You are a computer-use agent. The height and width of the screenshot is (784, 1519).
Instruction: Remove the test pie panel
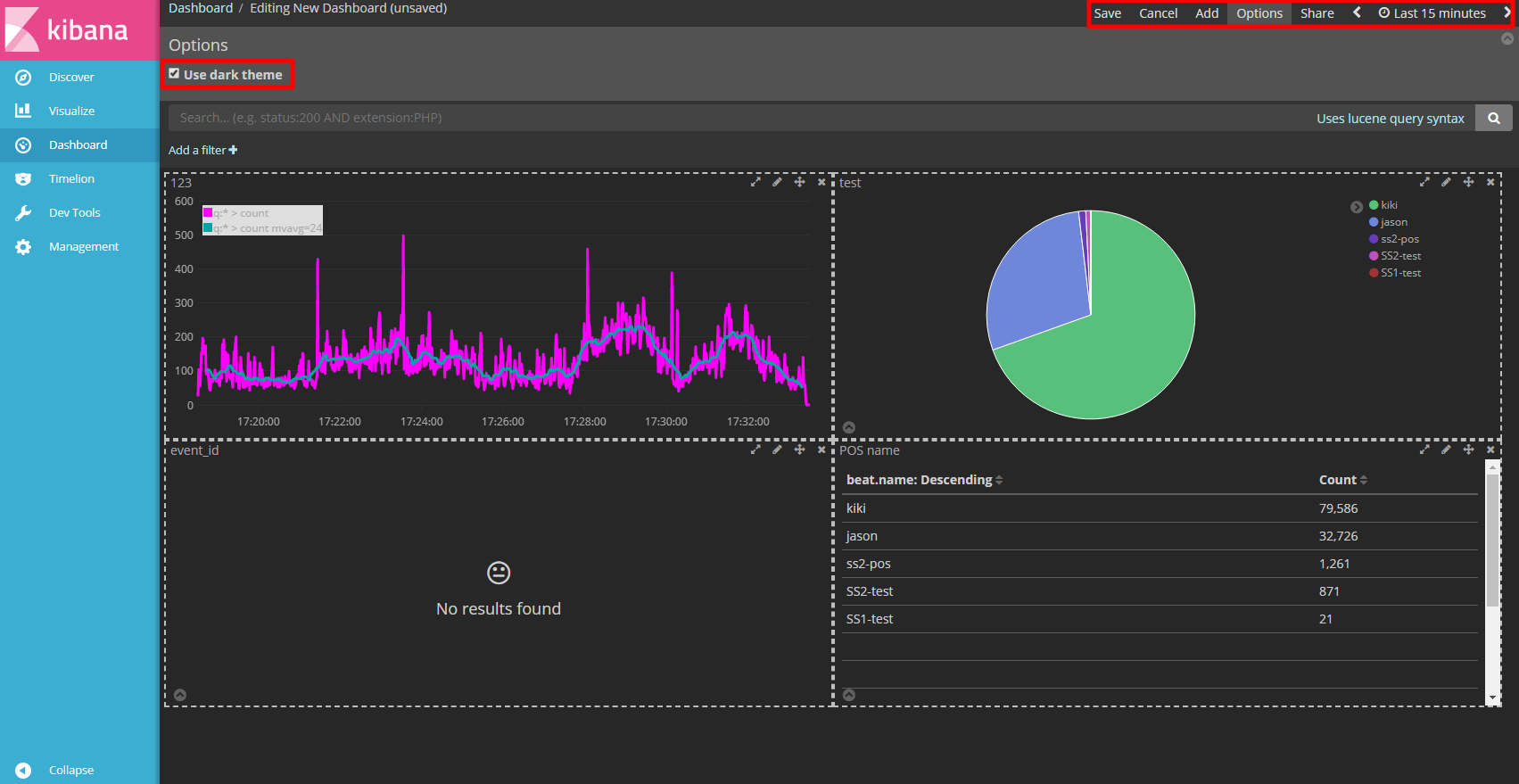1490,182
